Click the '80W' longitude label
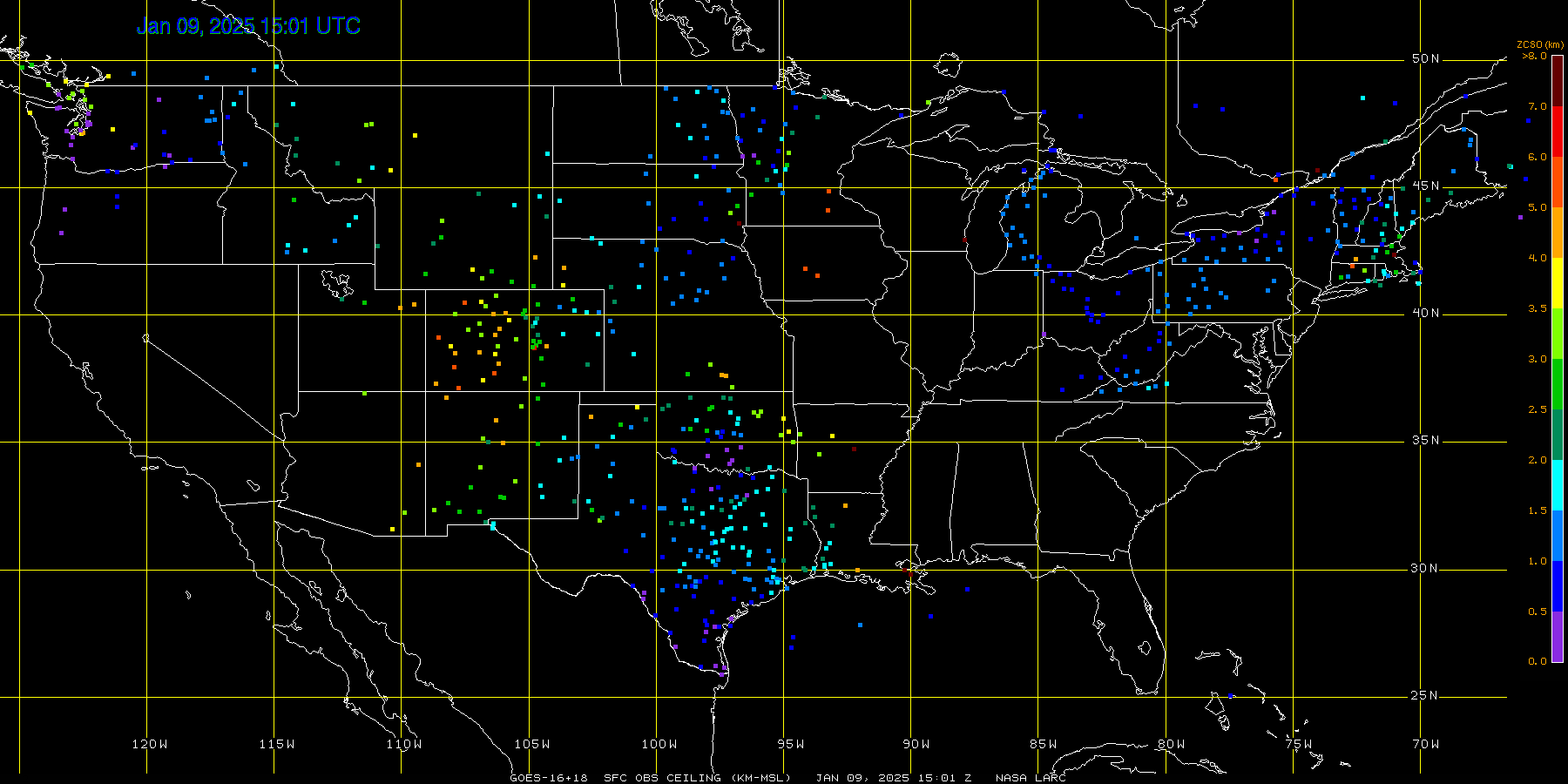The height and width of the screenshot is (784, 1568). point(1171,744)
